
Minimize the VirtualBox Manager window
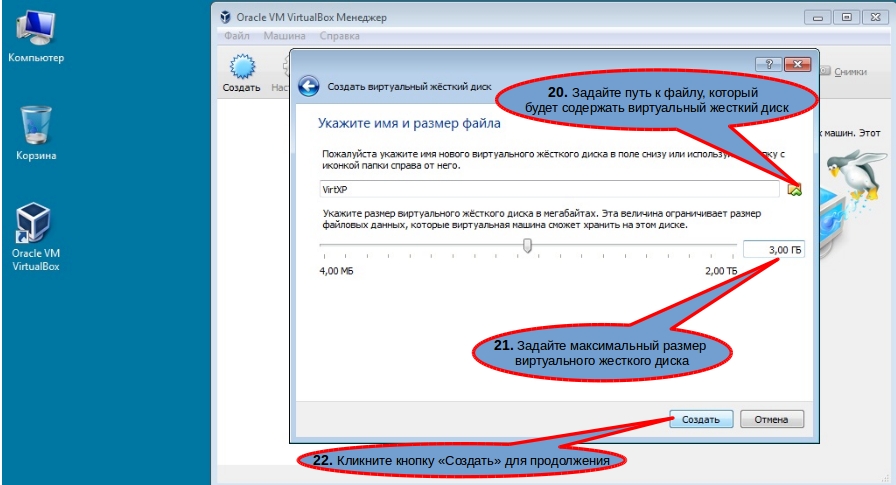(818, 18)
